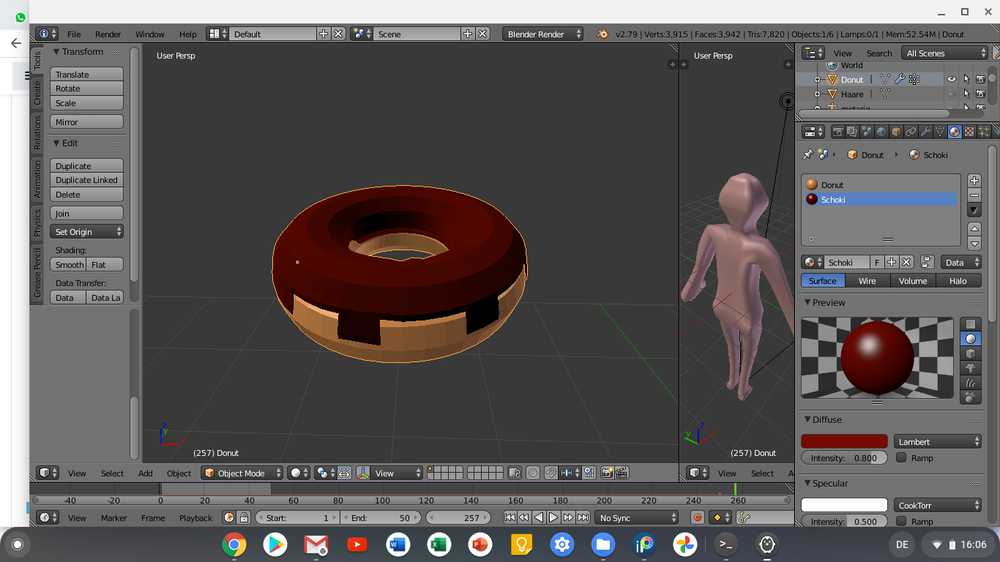
Task: Switch to the Wire material type tab
Action: [x=867, y=281]
